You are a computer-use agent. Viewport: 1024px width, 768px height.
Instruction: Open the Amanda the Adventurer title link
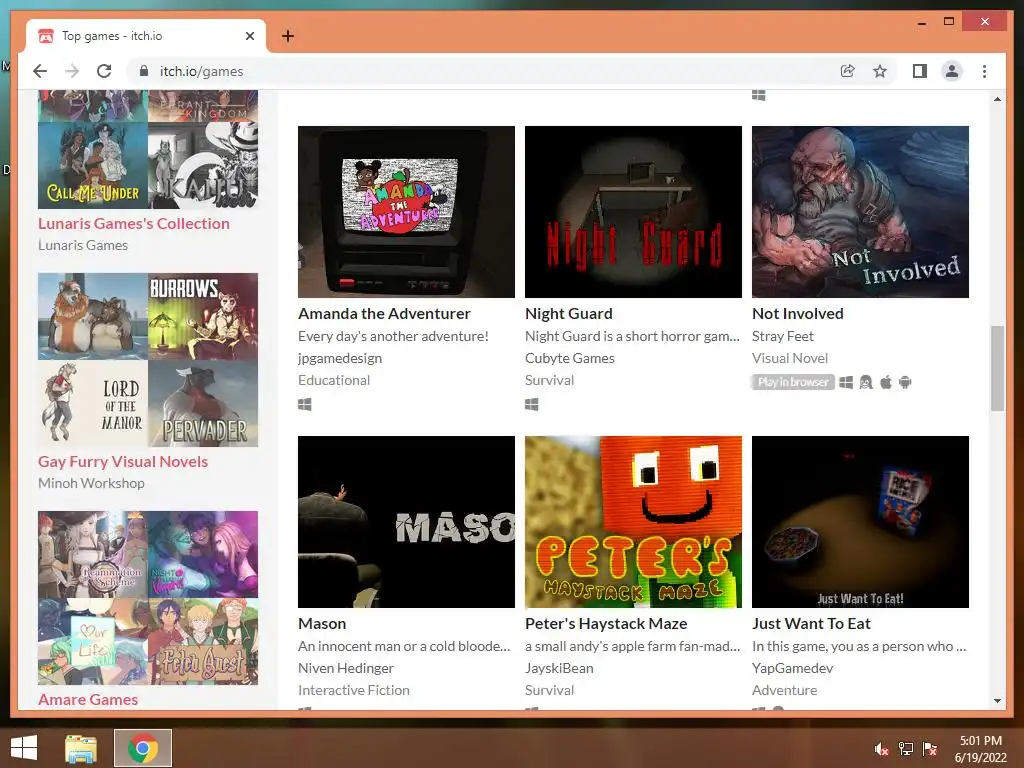[384, 313]
